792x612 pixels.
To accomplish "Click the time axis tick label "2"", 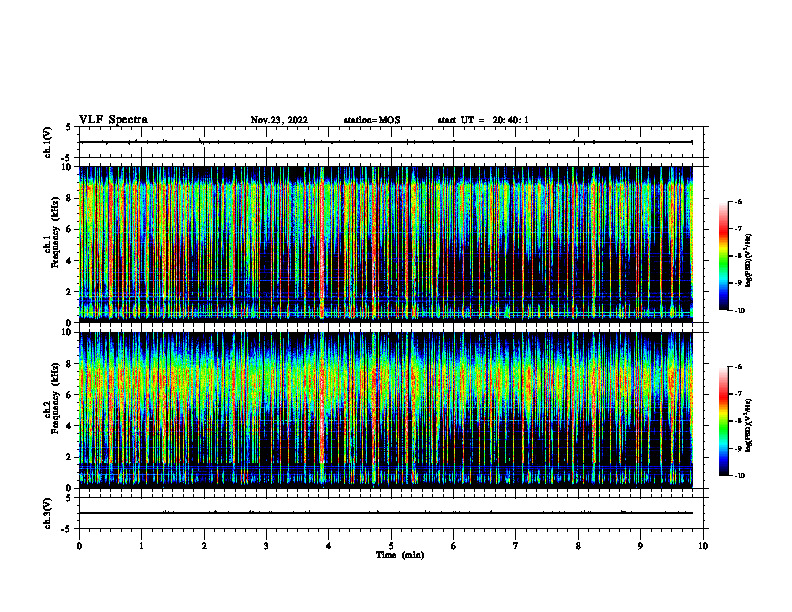I will click(x=204, y=546).
